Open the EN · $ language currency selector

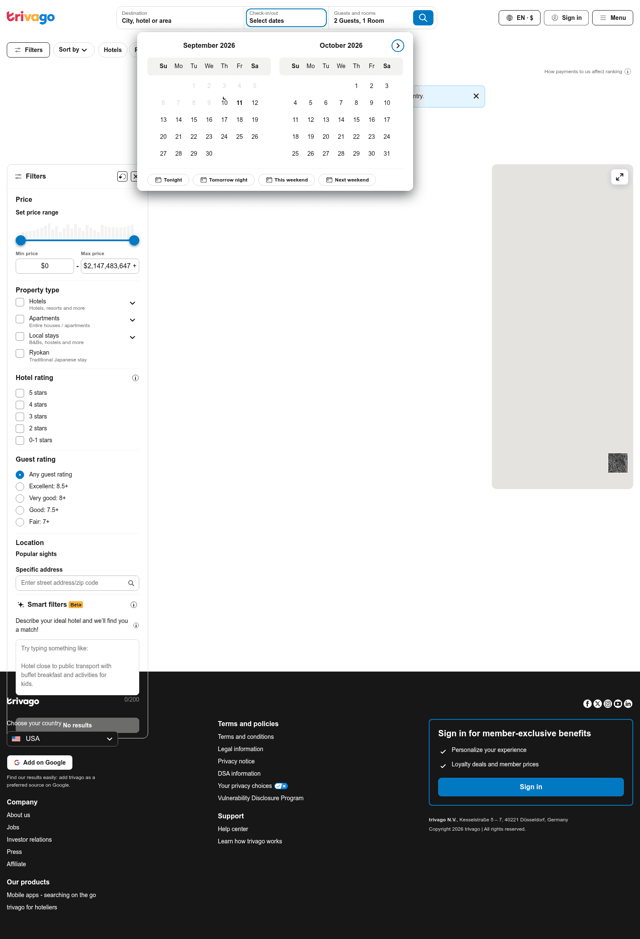point(520,18)
